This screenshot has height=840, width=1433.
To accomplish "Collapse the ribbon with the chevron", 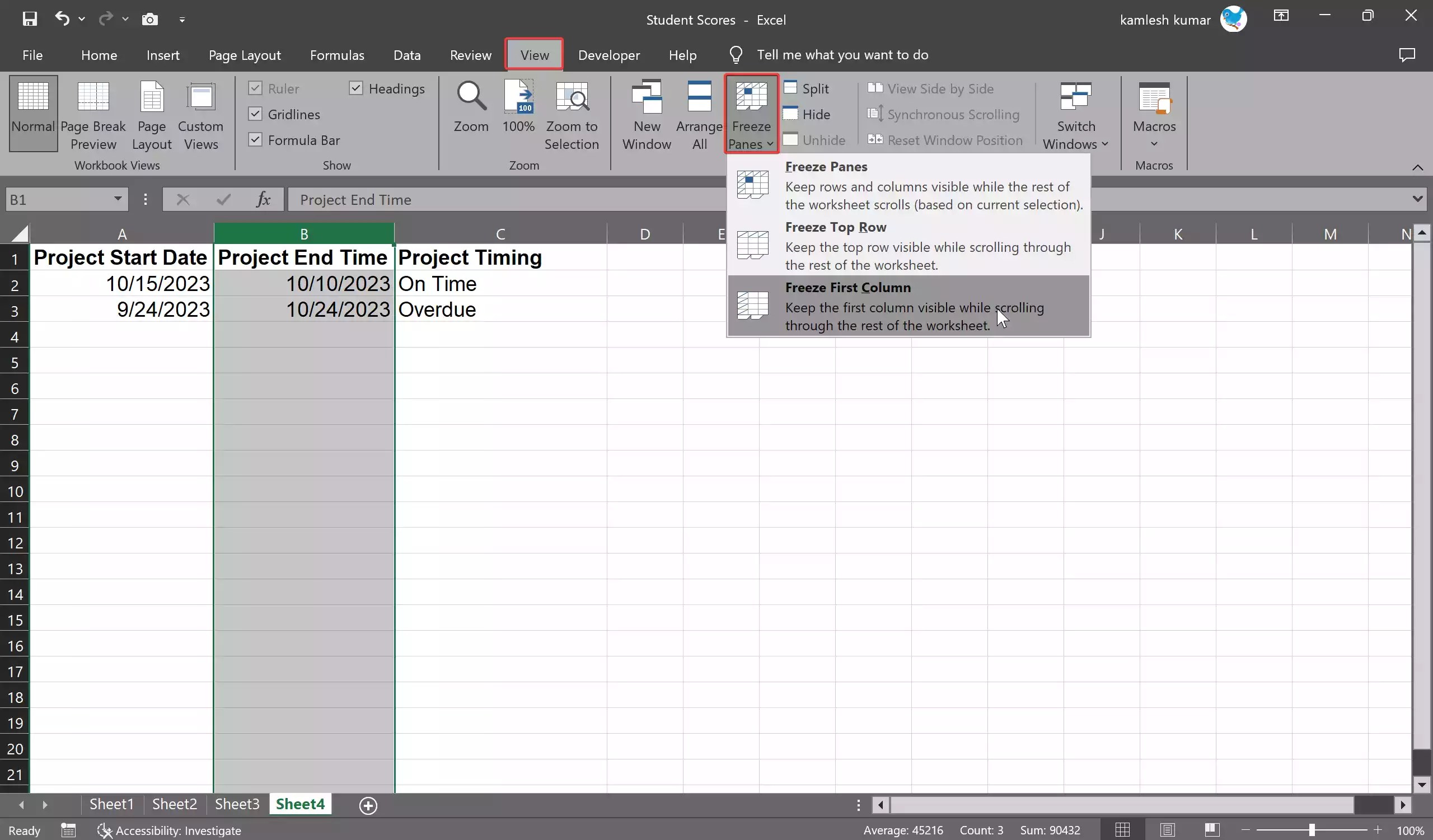I will click(x=1417, y=167).
